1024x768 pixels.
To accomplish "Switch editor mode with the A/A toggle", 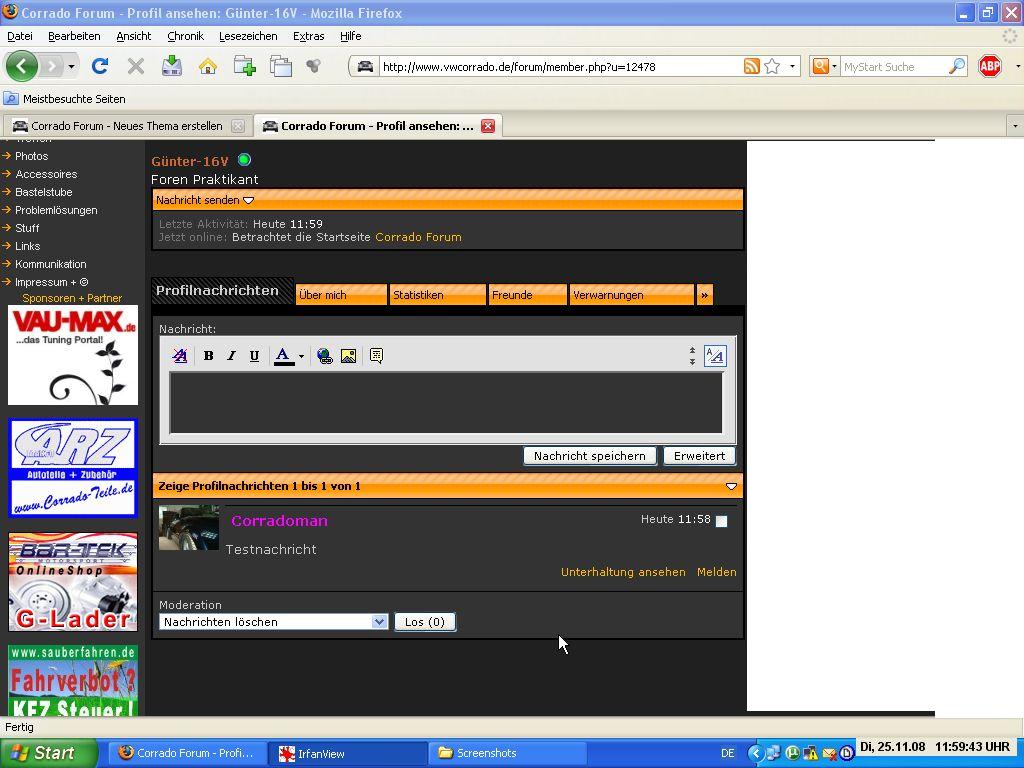I will [715, 356].
